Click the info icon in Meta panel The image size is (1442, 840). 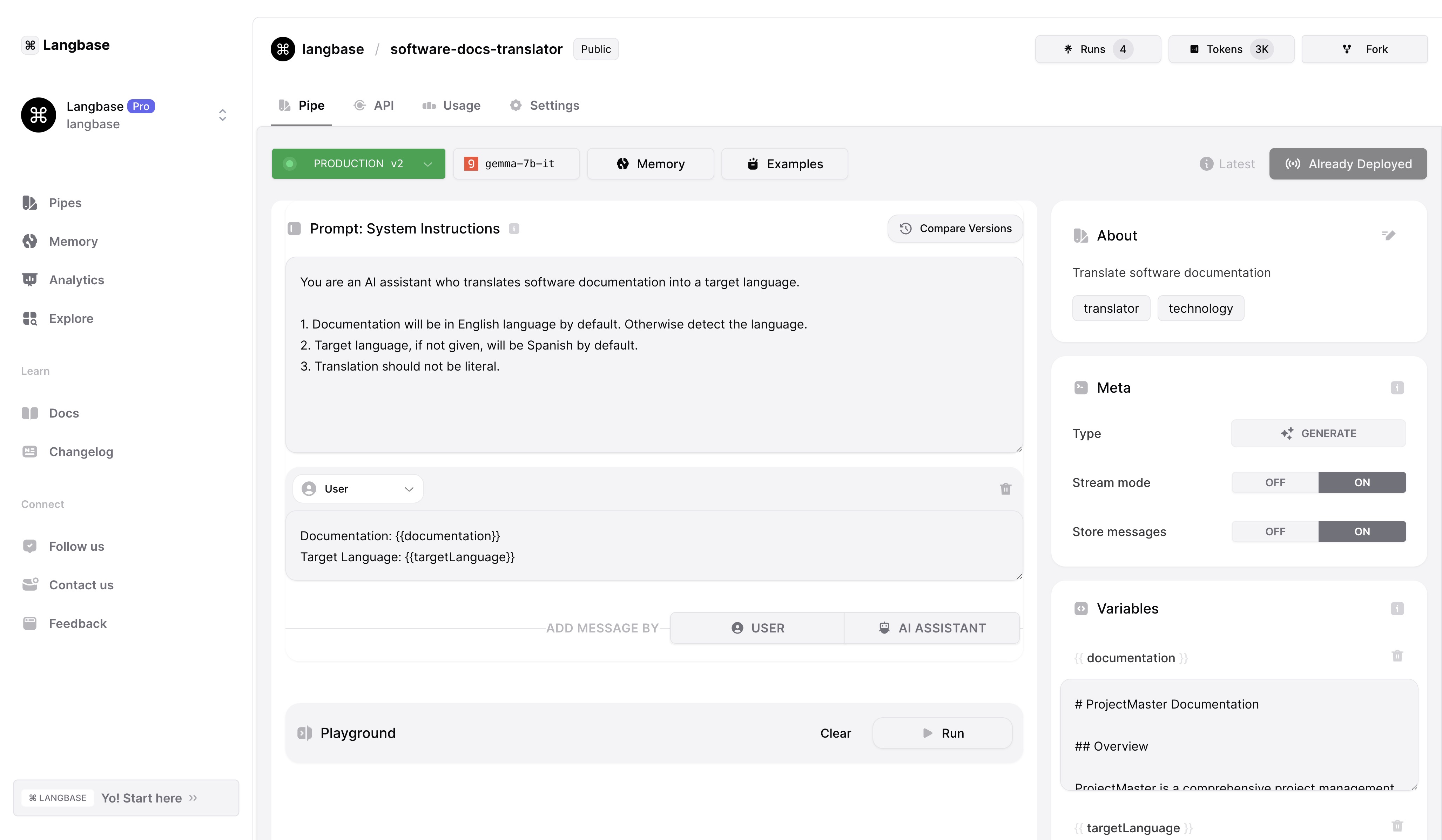[x=1397, y=388]
